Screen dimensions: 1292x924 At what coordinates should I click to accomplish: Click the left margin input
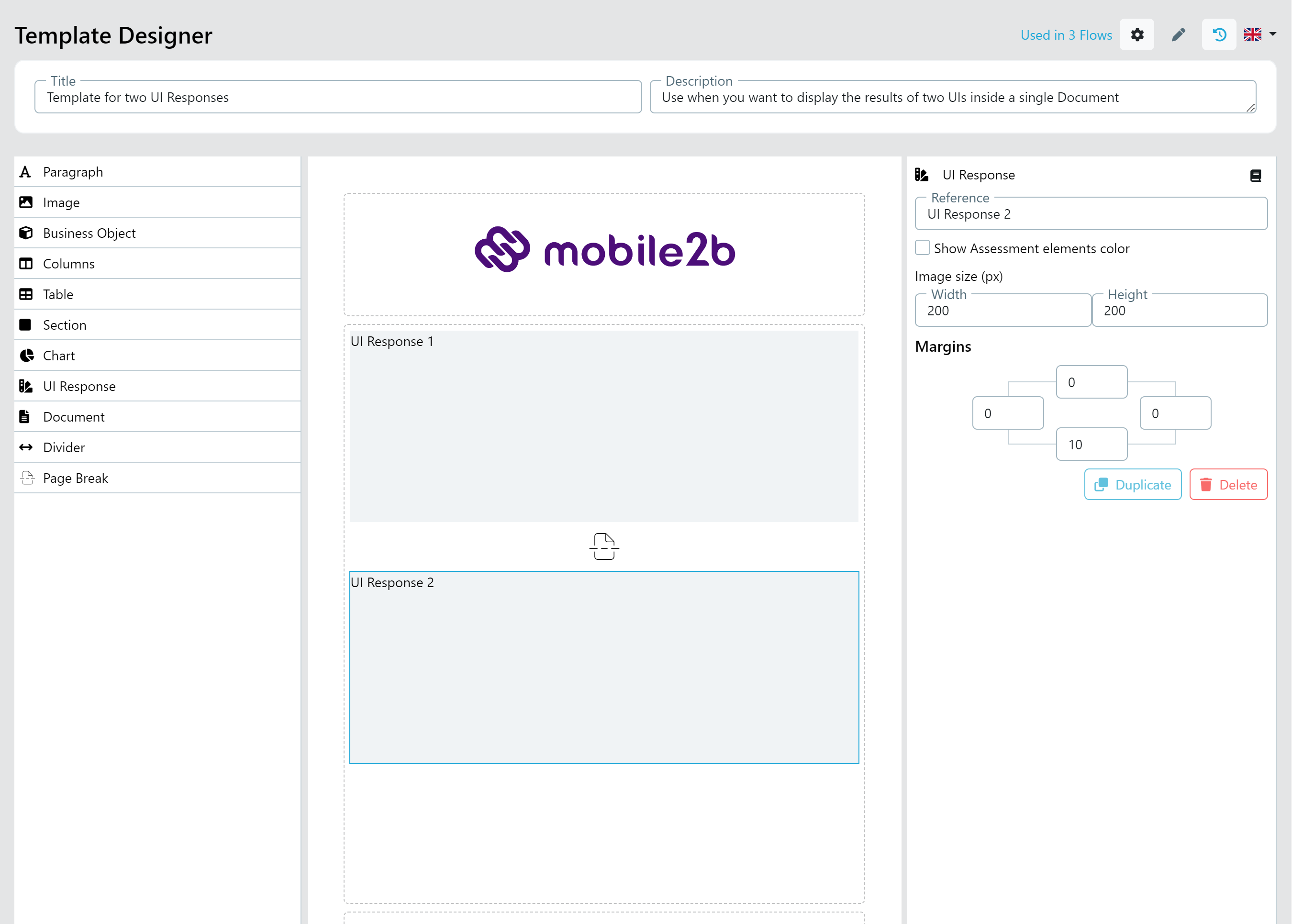tap(1008, 413)
